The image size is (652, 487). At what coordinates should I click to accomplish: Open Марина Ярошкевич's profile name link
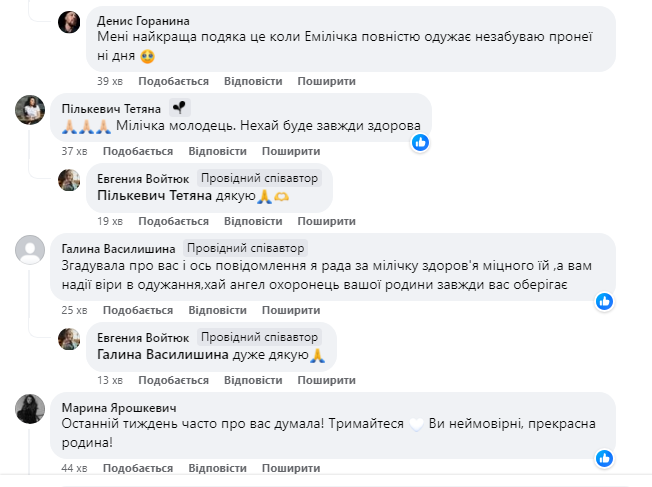(x=119, y=407)
